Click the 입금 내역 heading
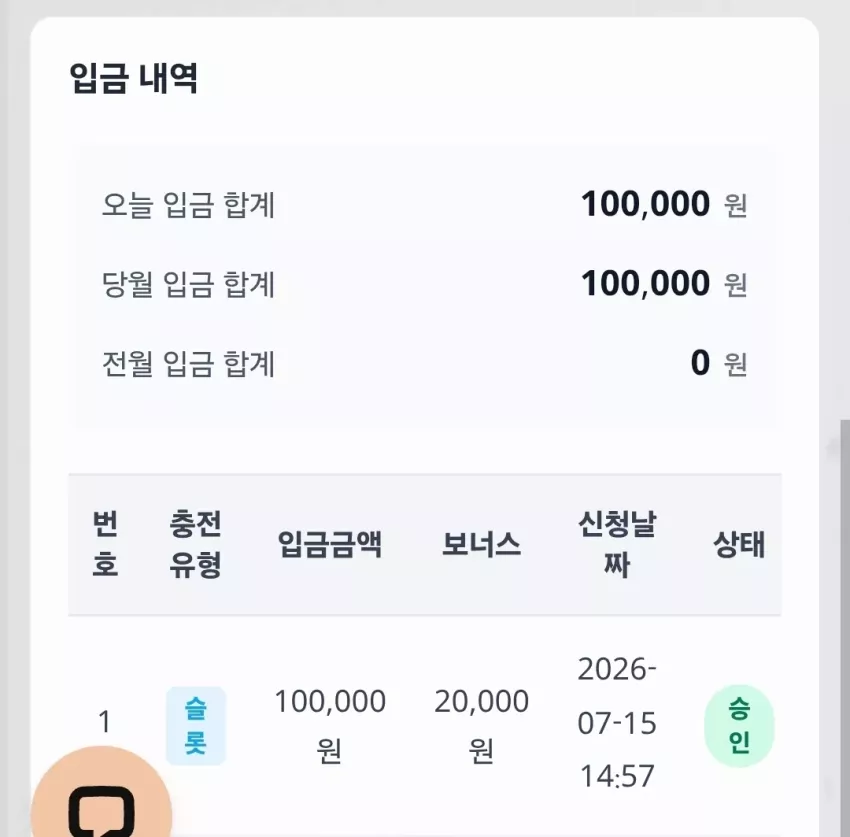This screenshot has height=837, width=850. [x=133, y=78]
